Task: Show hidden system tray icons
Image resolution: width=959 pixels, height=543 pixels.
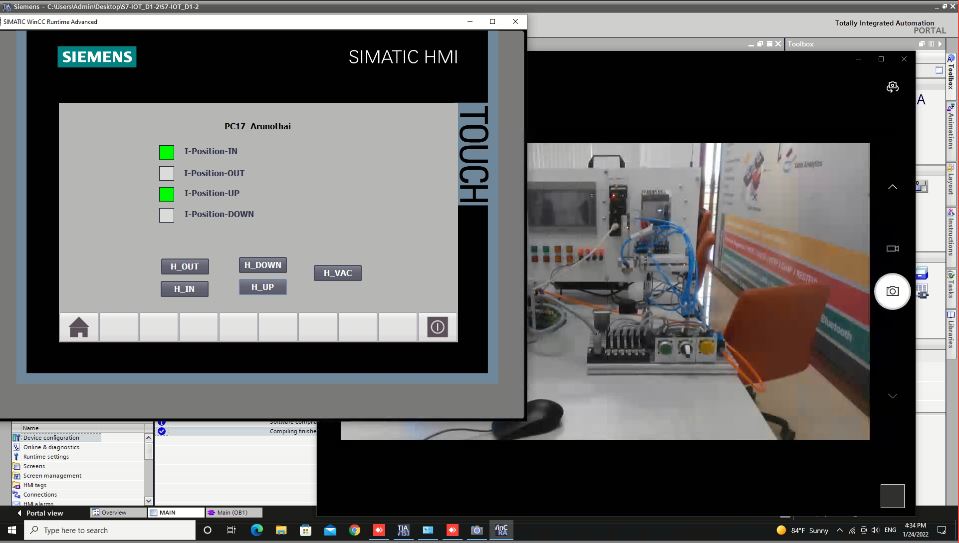Action: (840, 530)
